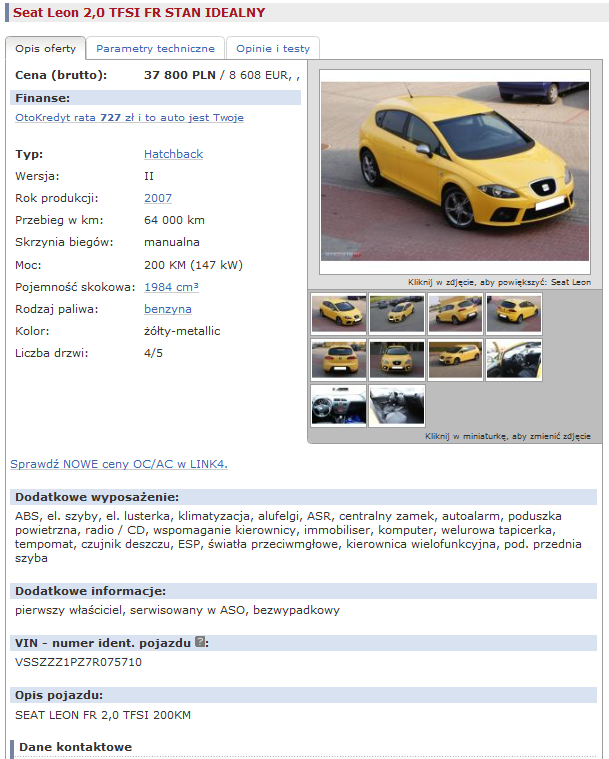The width and height of the screenshot is (609, 759).
Task: Click the Opis pojazdu section header
Action: [304, 695]
